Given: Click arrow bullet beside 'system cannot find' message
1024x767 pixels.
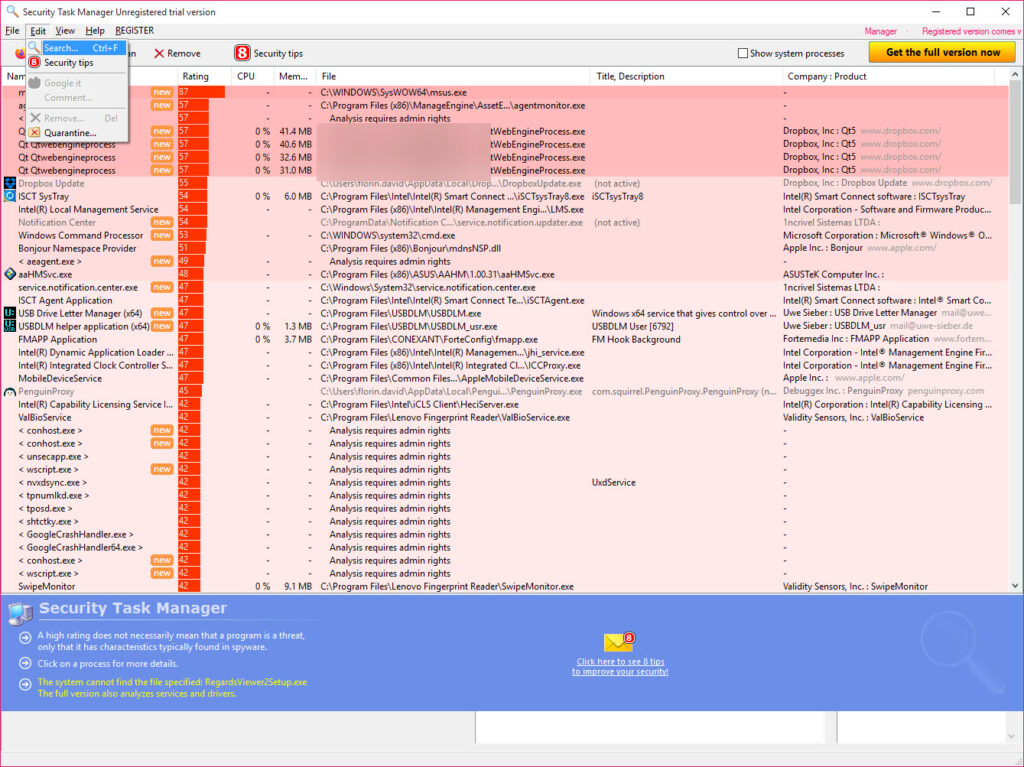Looking at the screenshot, I should [x=25, y=684].
